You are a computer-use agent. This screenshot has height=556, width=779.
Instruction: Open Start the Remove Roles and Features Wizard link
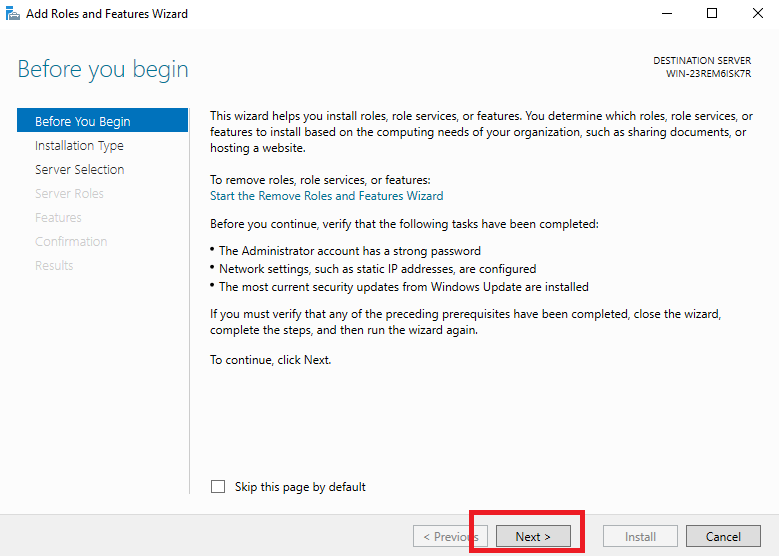click(326, 196)
